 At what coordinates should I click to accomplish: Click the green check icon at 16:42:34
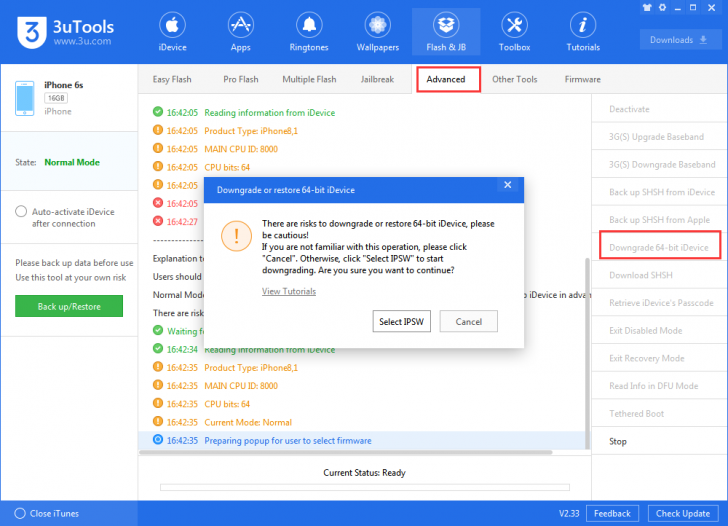158,348
